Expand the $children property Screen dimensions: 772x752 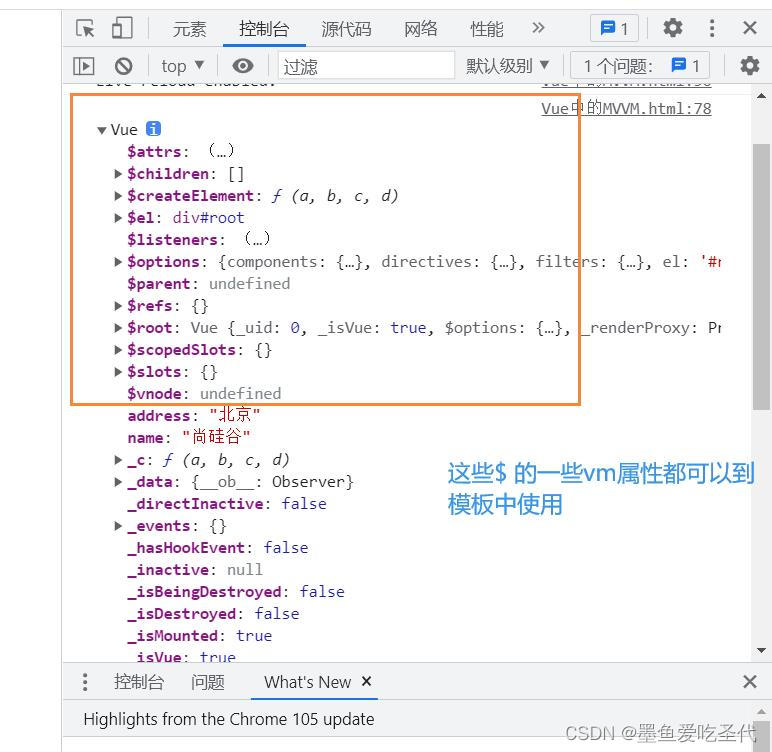pos(118,173)
